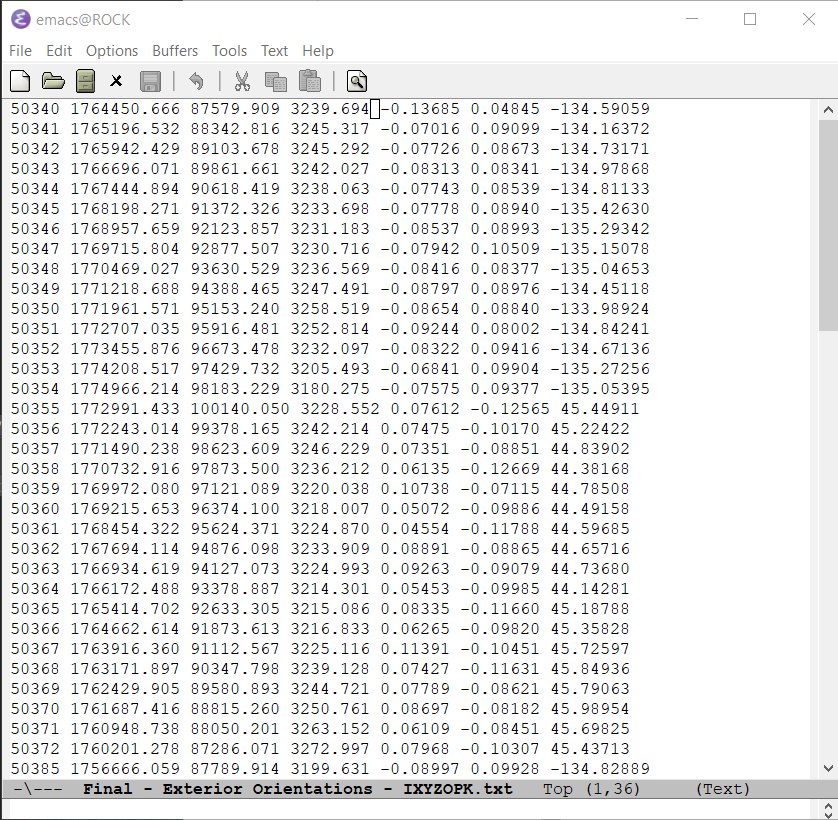Open the File menu
The width and height of the screenshot is (838, 820).
[20, 51]
